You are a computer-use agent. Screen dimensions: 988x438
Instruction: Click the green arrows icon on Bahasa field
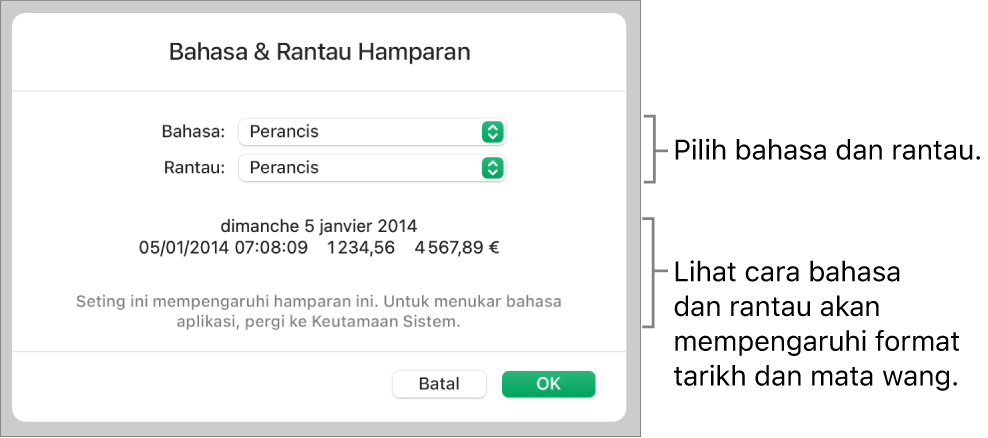[x=491, y=131]
